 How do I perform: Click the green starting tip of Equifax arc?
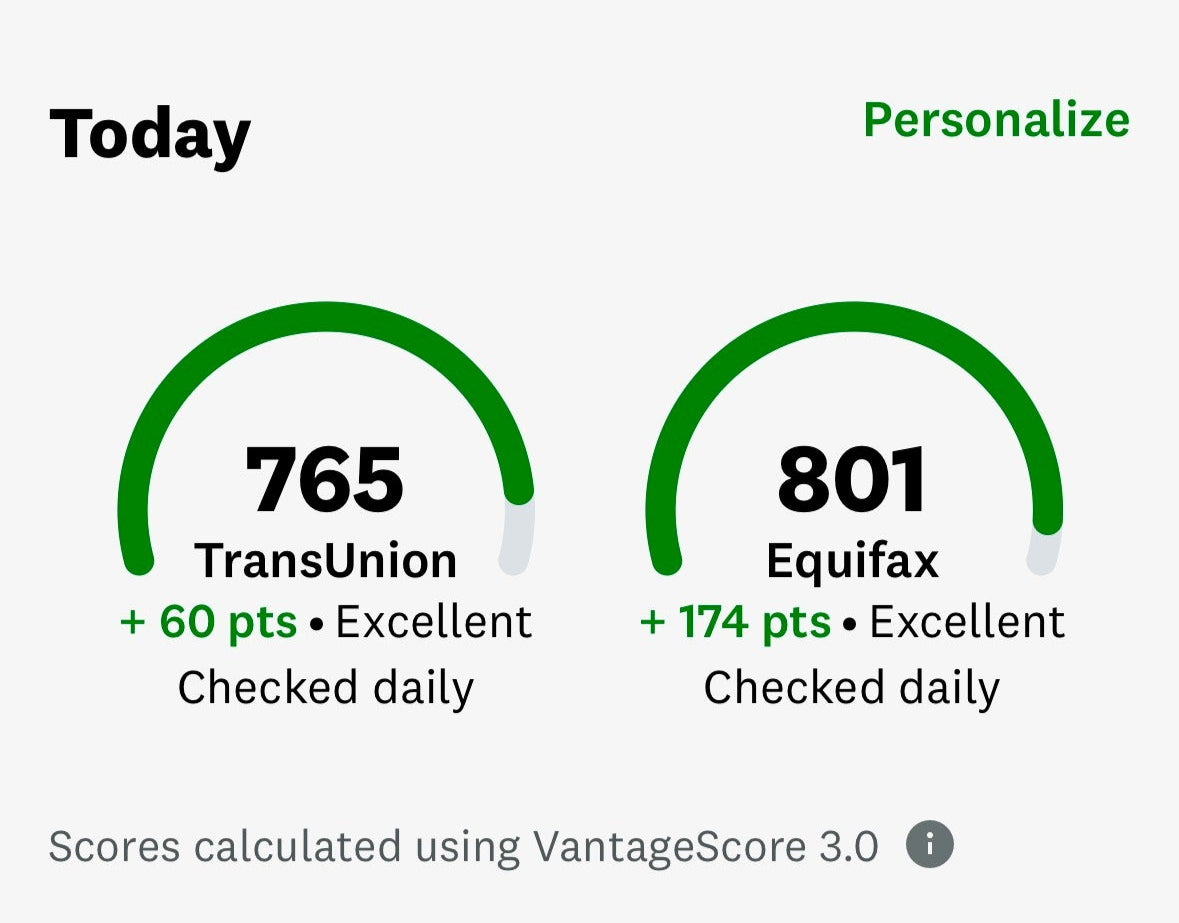click(665, 558)
